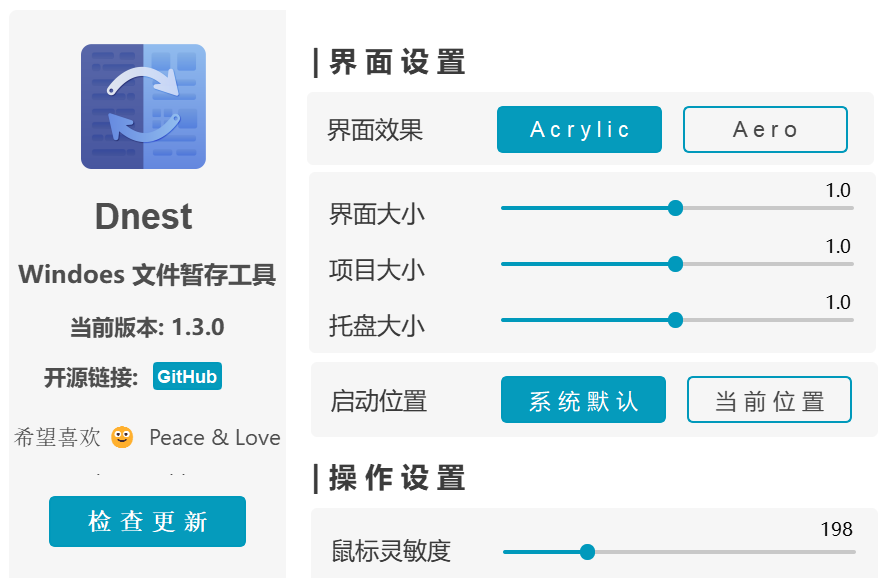Click the Dnest title text
The width and height of the screenshot is (883, 578).
(x=143, y=217)
